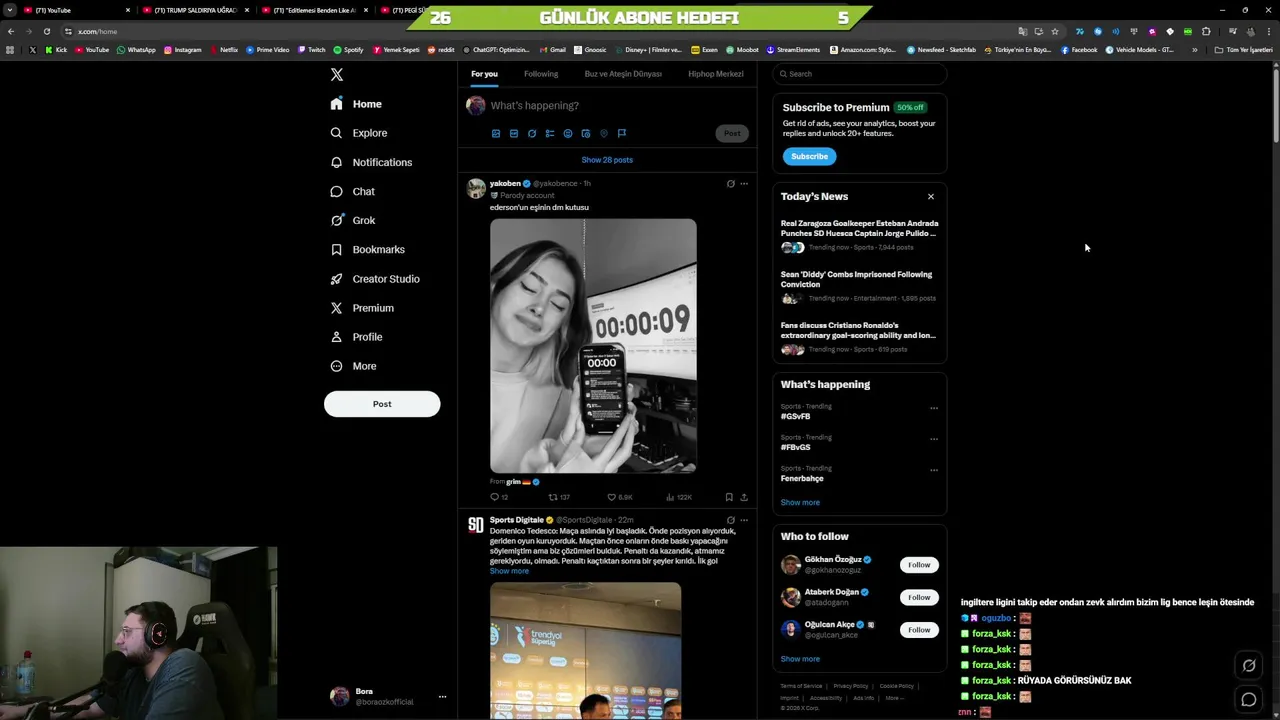Add a GIF to the new post
The width and height of the screenshot is (1280, 720).
(514, 133)
